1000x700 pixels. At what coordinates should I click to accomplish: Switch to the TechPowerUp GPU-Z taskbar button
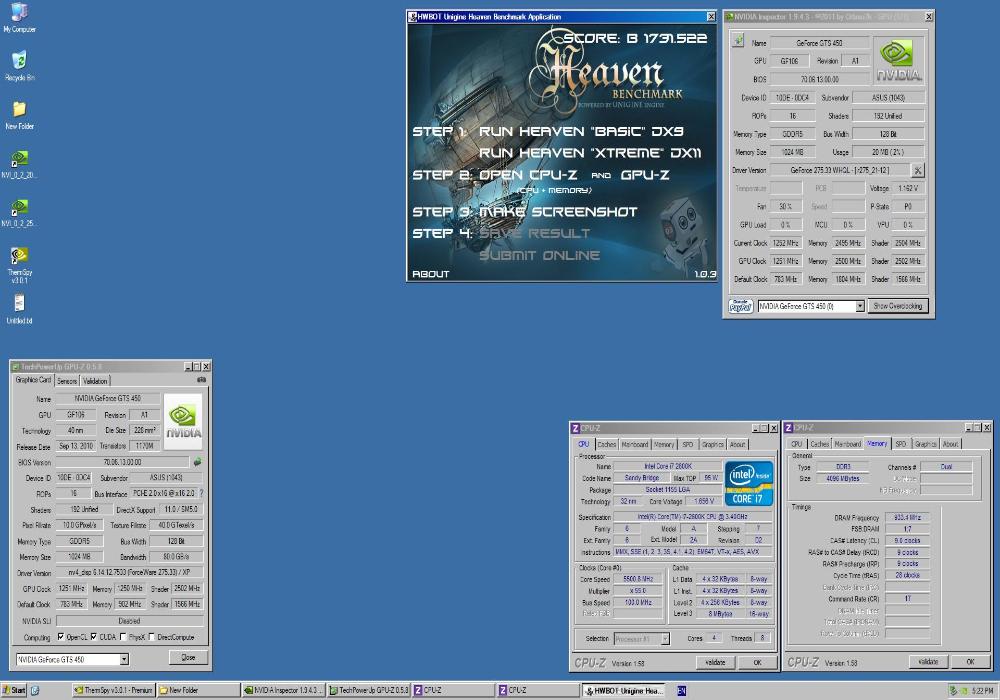[x=369, y=690]
